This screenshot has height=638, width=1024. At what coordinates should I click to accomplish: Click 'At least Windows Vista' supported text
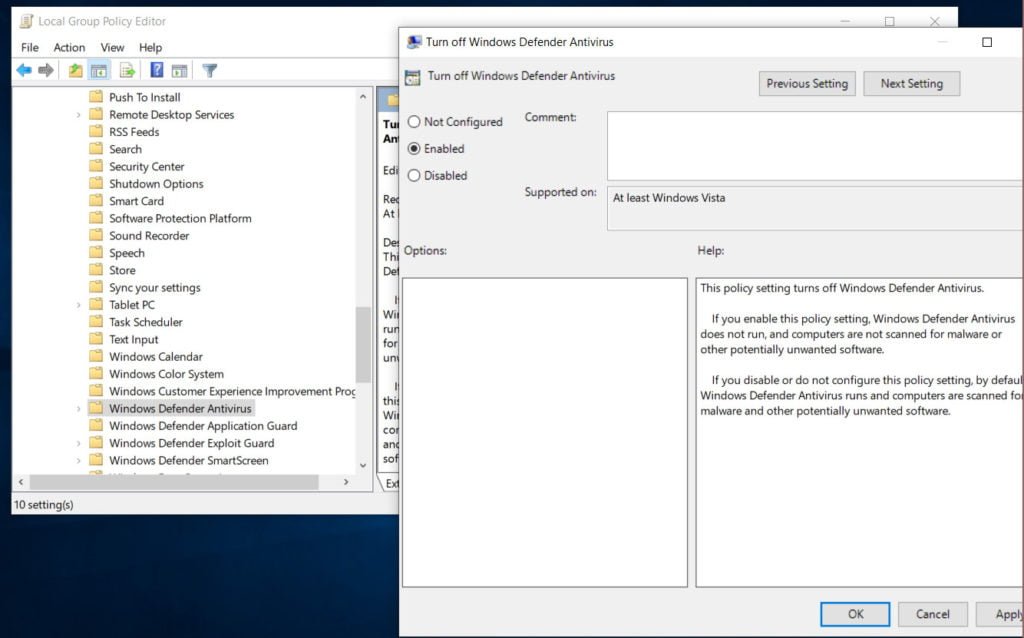point(669,198)
